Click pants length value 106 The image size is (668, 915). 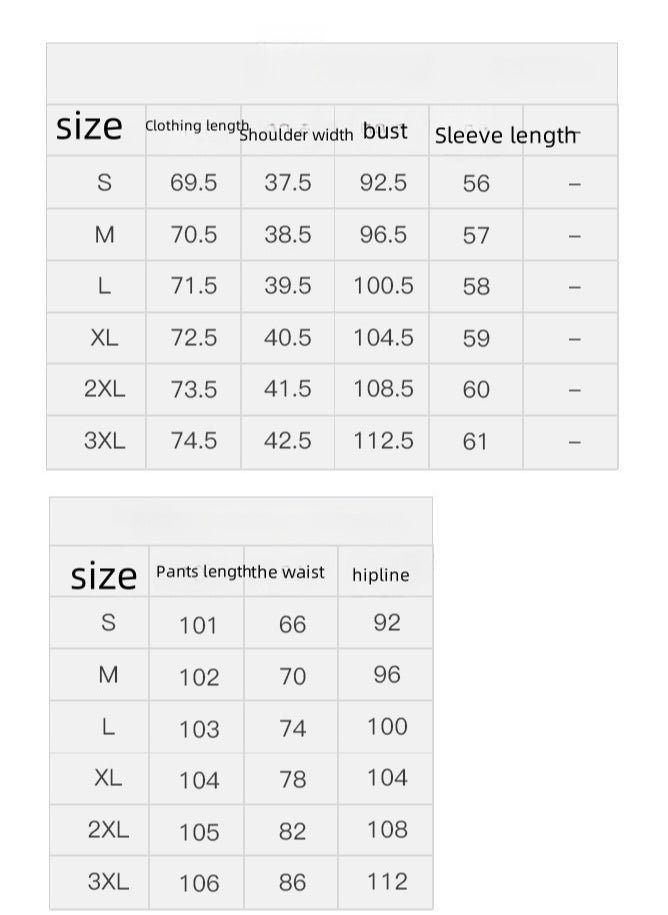198,883
